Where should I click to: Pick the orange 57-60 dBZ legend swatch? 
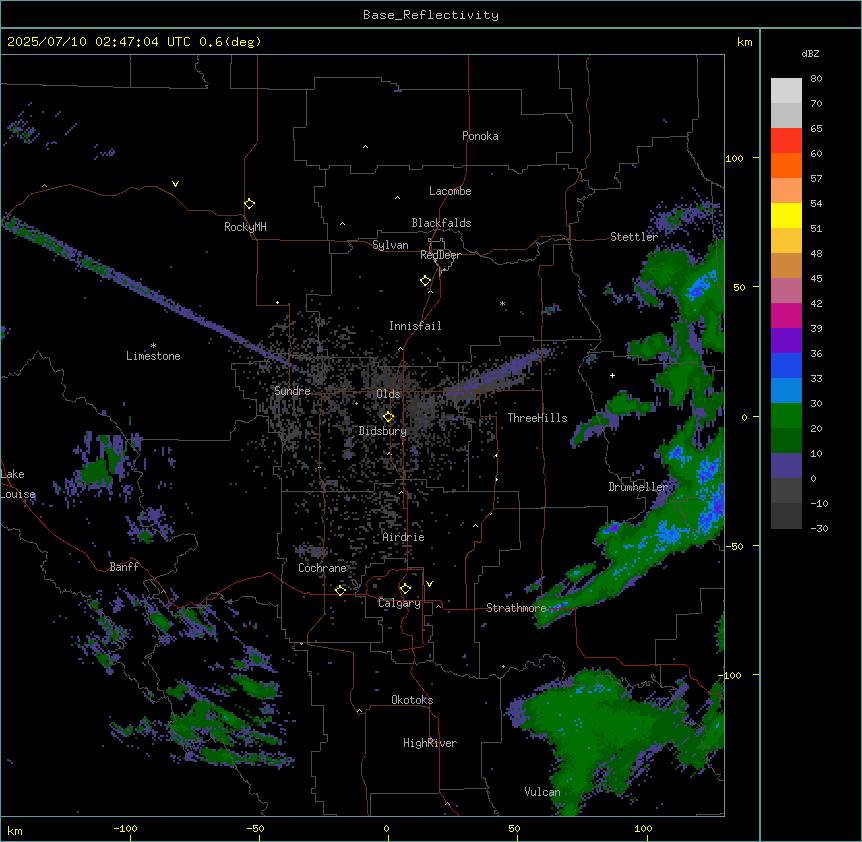786,165
